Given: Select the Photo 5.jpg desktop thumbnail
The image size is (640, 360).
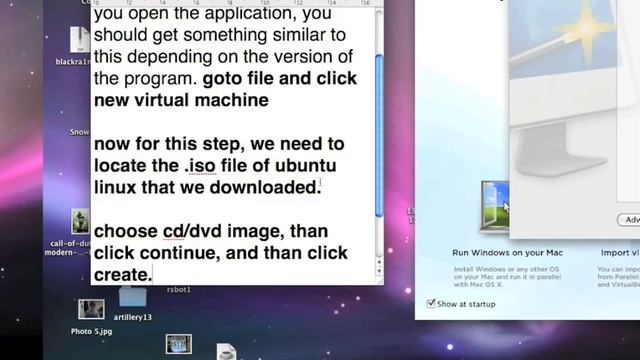Looking at the screenshot, I should pyautogui.click(x=91, y=309).
